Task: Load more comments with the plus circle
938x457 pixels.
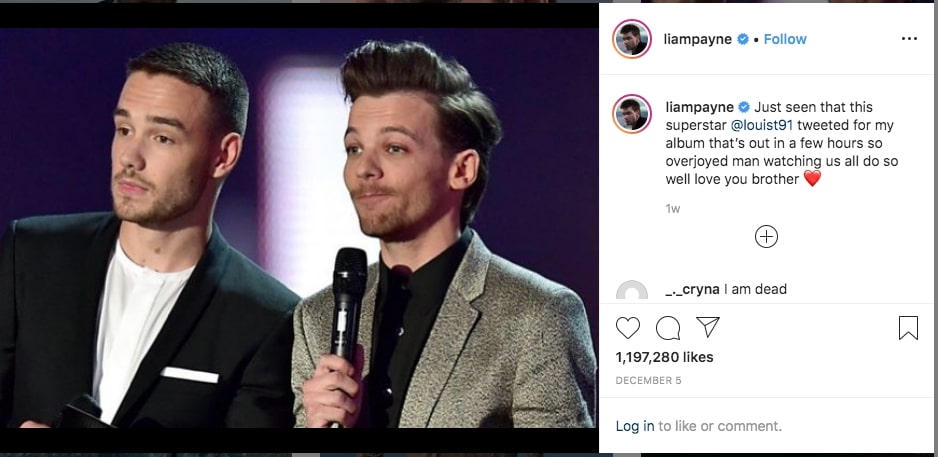Action: 766,237
